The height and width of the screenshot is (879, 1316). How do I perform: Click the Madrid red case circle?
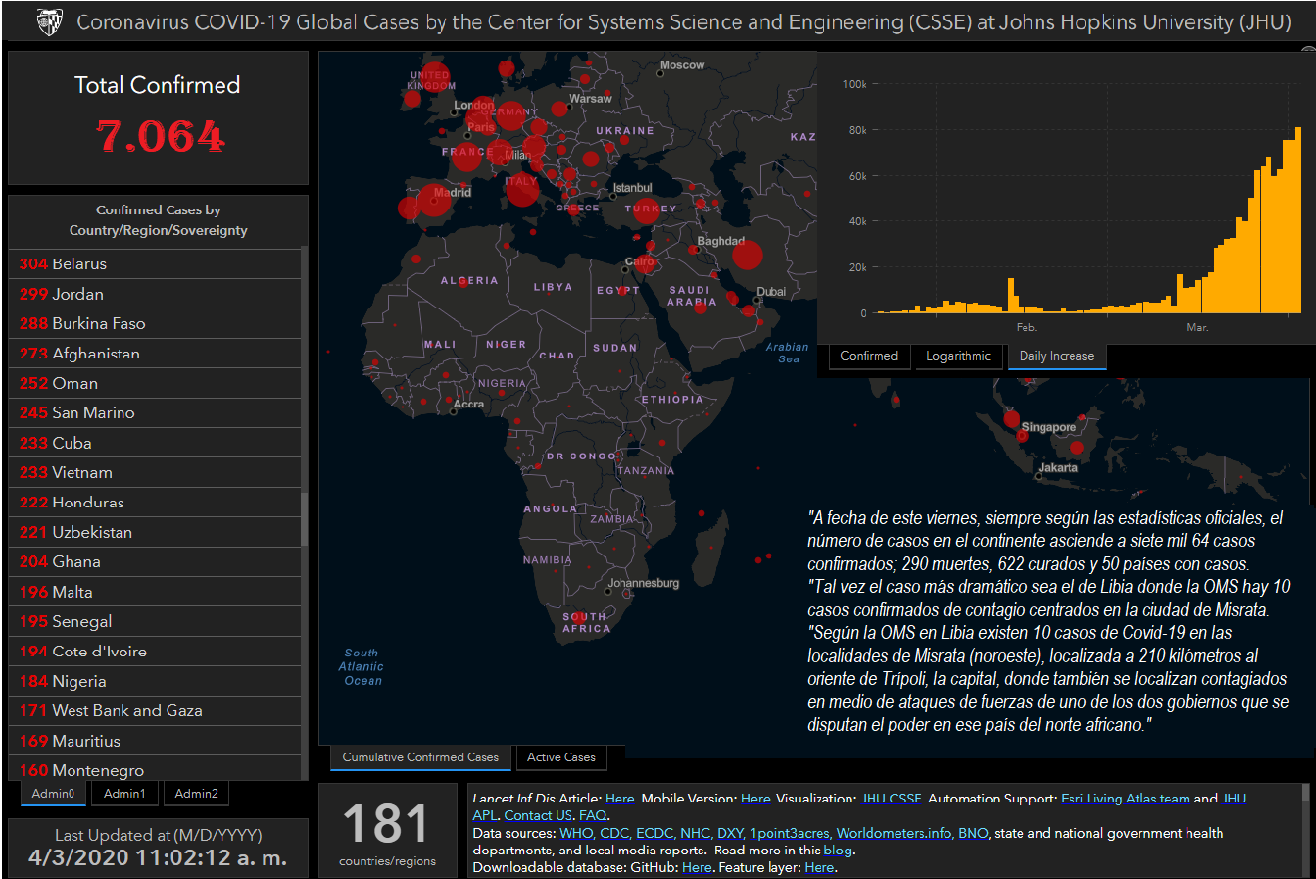(433, 201)
